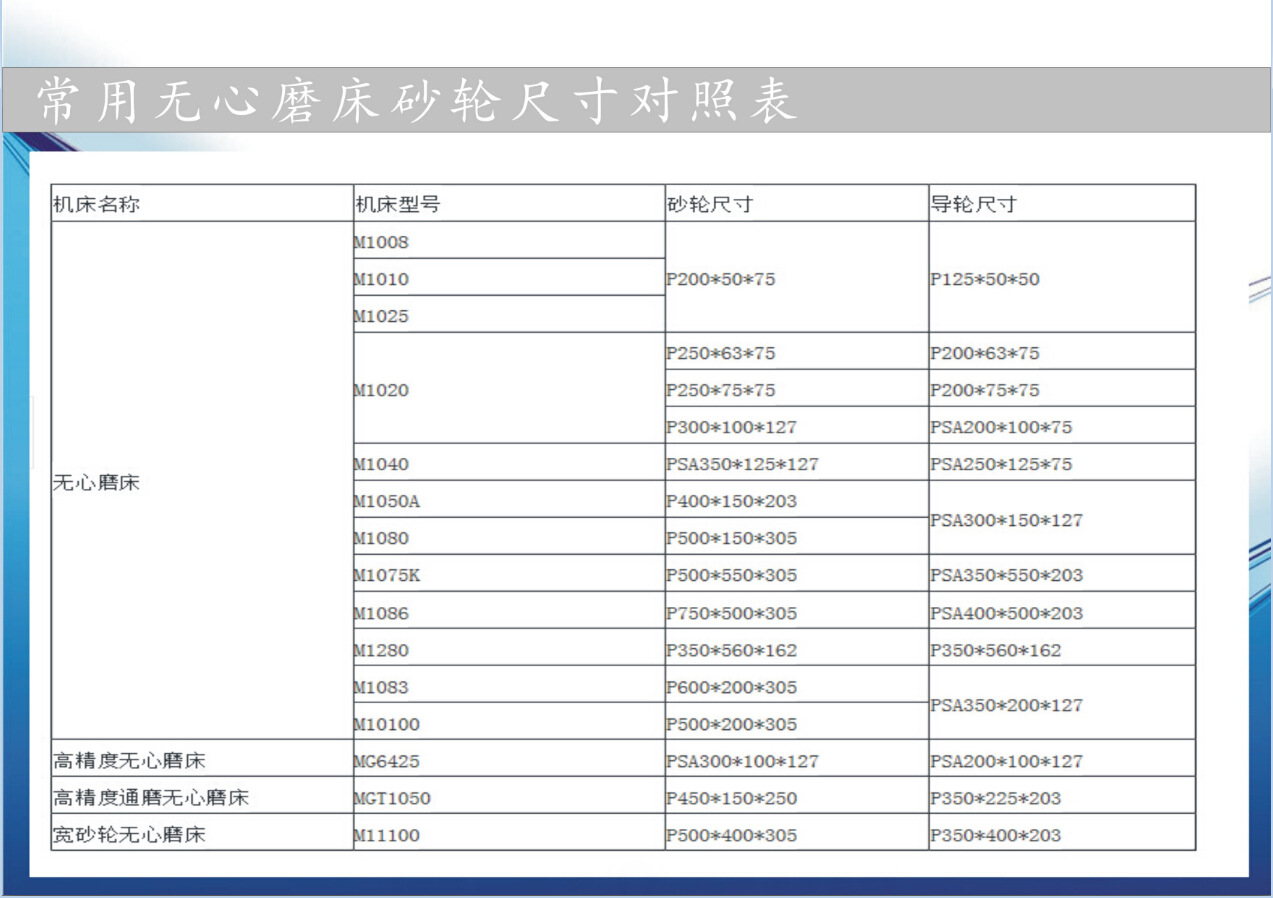
Task: Pick guide wheel size PSA300*150*127
Action: coord(1062,517)
